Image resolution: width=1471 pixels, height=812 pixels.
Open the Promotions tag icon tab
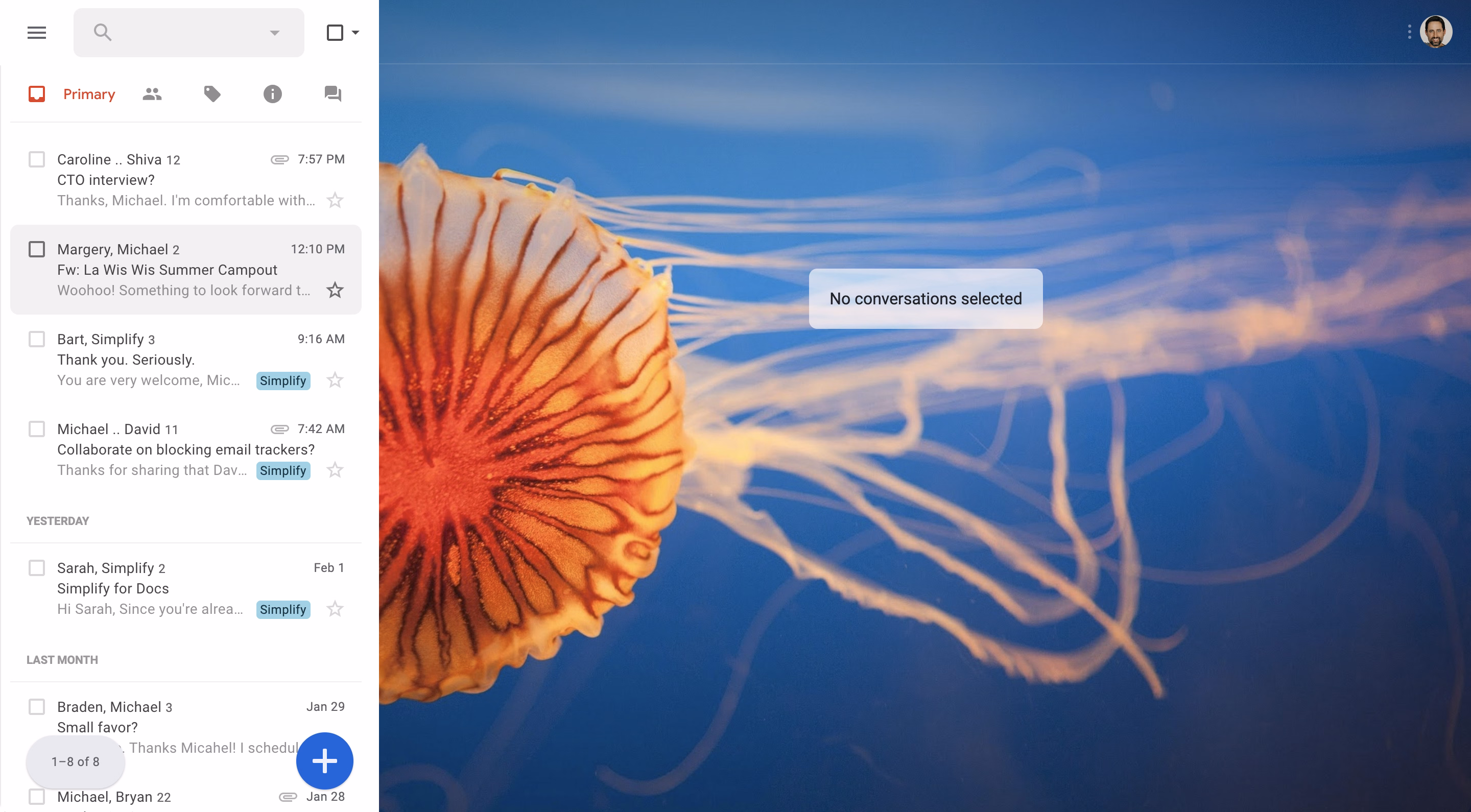(x=212, y=93)
